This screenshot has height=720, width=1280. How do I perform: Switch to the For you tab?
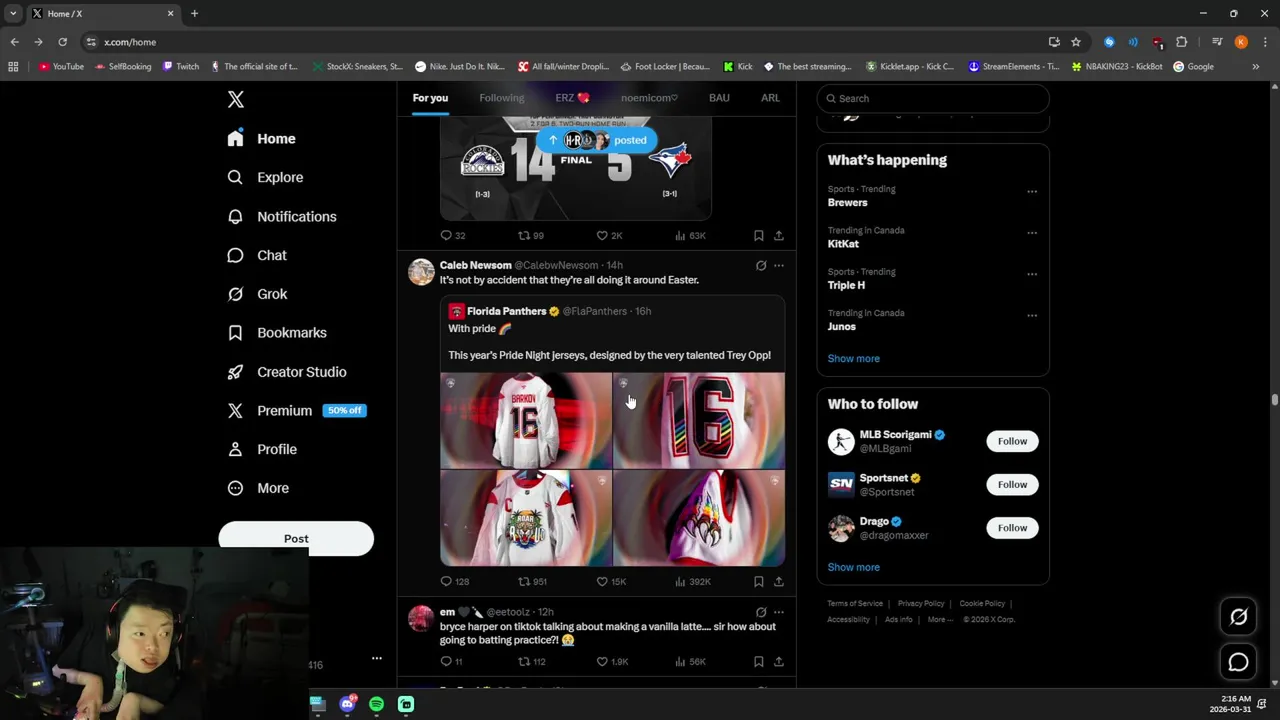[430, 98]
